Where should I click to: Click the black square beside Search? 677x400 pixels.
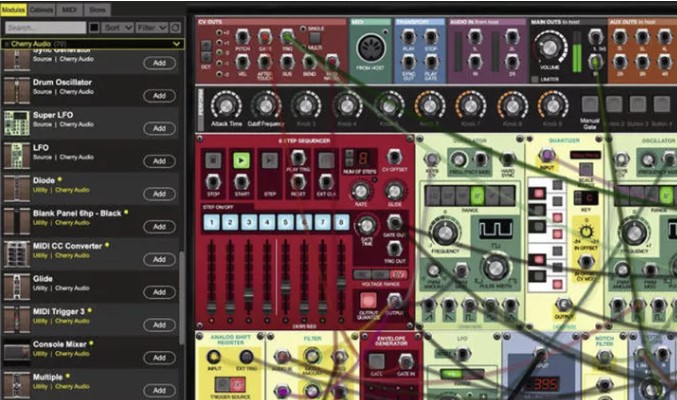(x=94, y=28)
